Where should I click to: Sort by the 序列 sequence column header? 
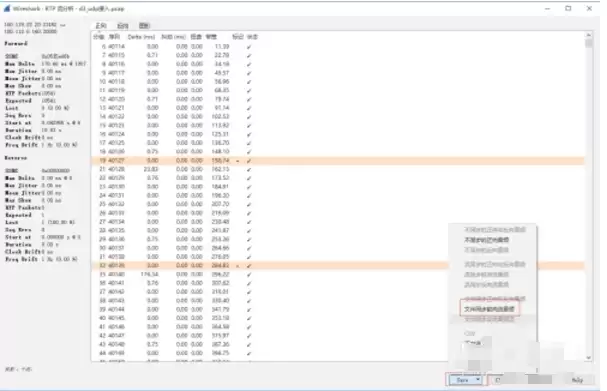click(114, 37)
